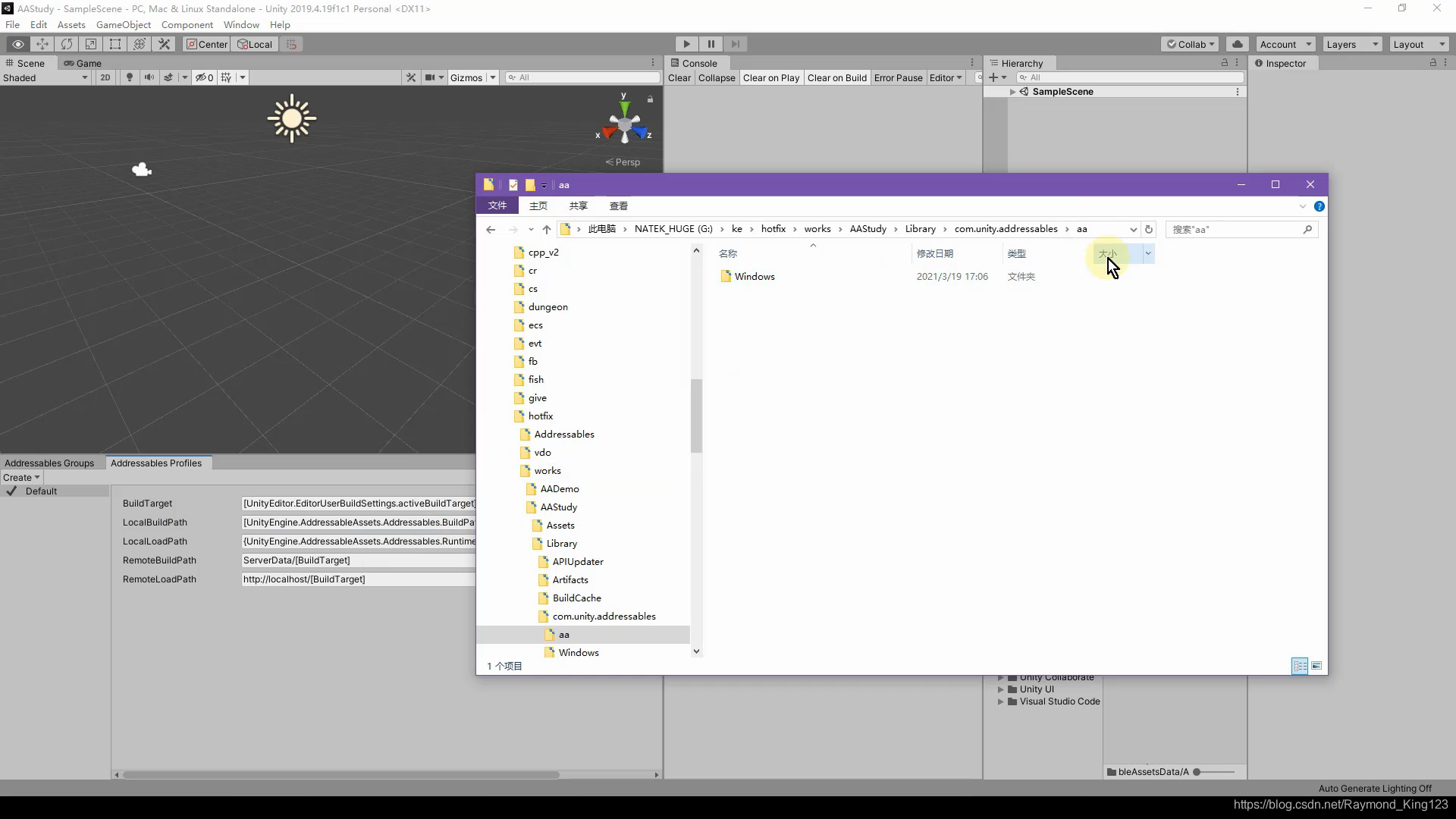Image resolution: width=1456 pixels, height=819 pixels.
Task: Toggle scene grid visibility icon
Action: point(226,77)
